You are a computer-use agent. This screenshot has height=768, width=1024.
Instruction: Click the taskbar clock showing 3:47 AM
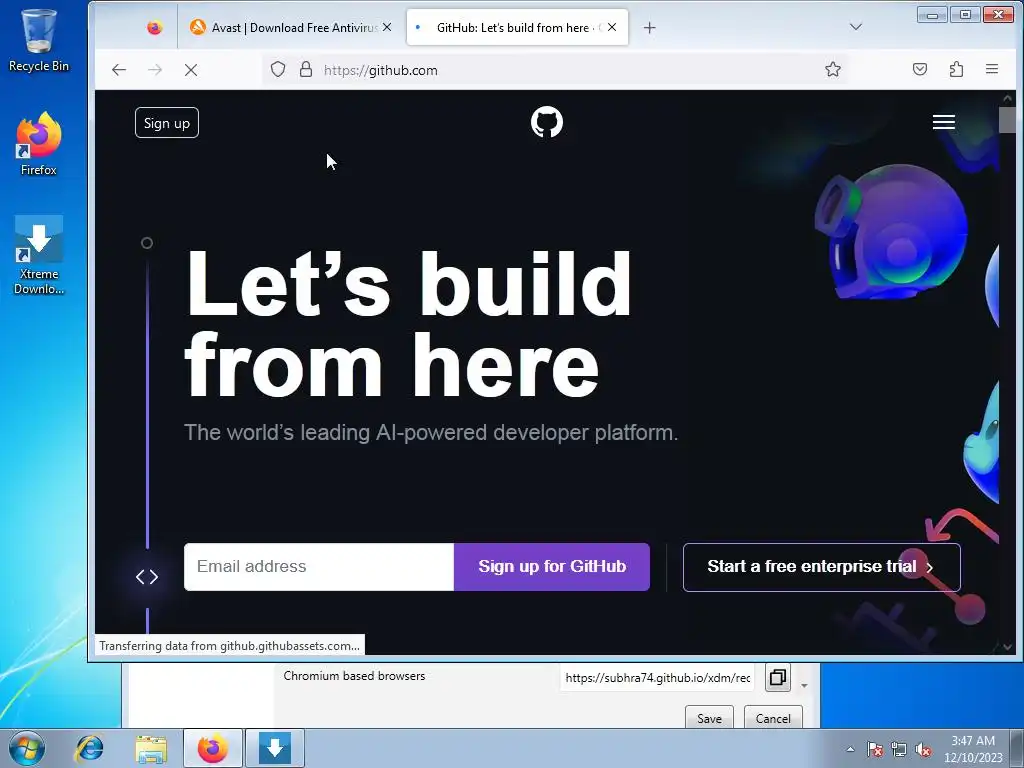click(972, 749)
